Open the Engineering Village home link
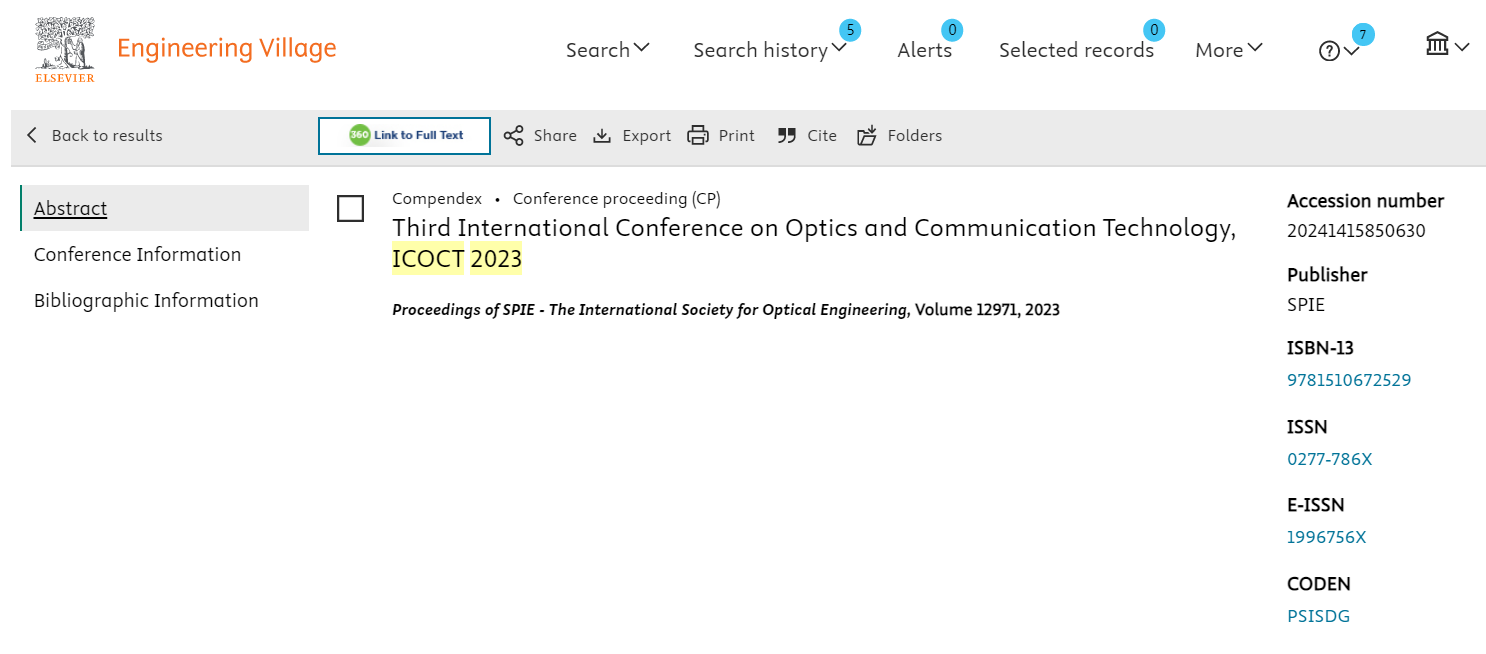Screen dimensions: 1486x654 click(227, 48)
